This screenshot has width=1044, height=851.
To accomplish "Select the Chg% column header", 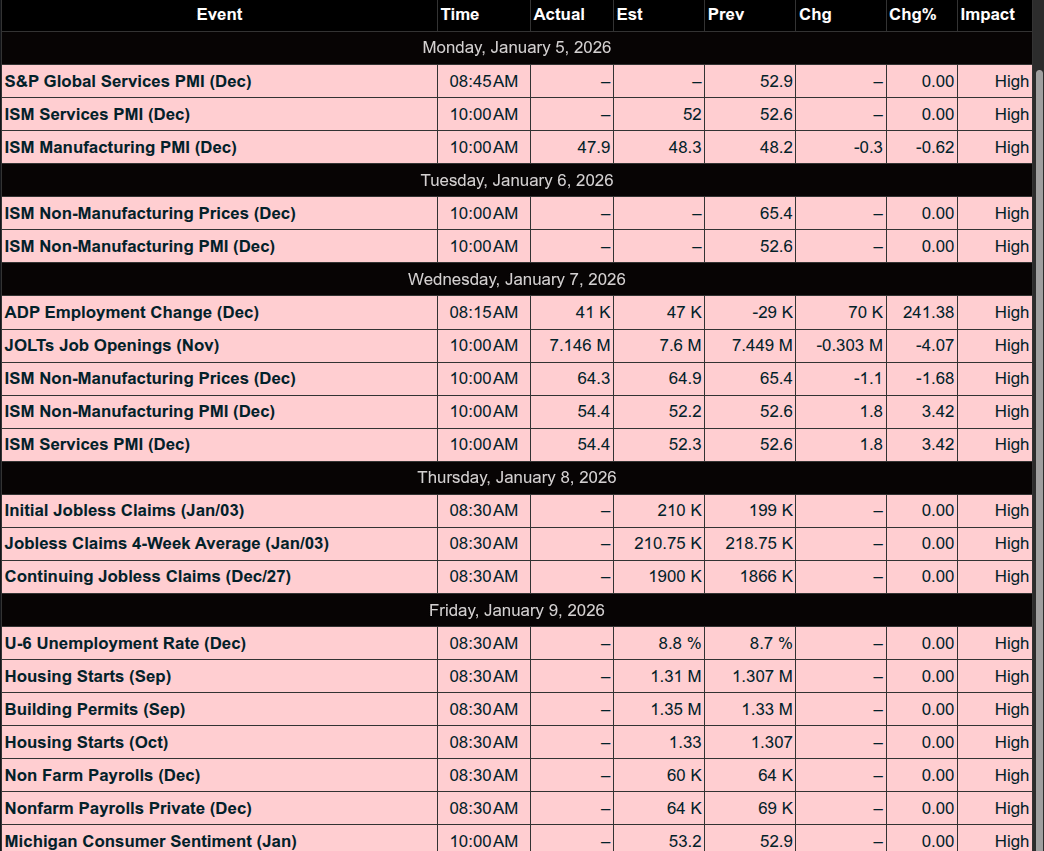I will point(911,14).
